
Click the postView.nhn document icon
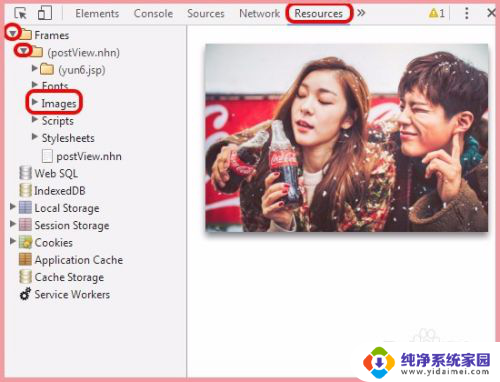pos(47,156)
